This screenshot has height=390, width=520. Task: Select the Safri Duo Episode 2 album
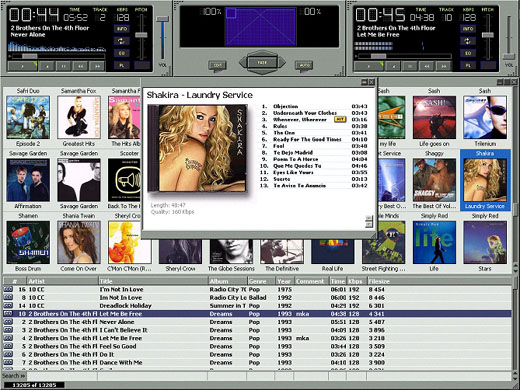pyautogui.click(x=28, y=117)
